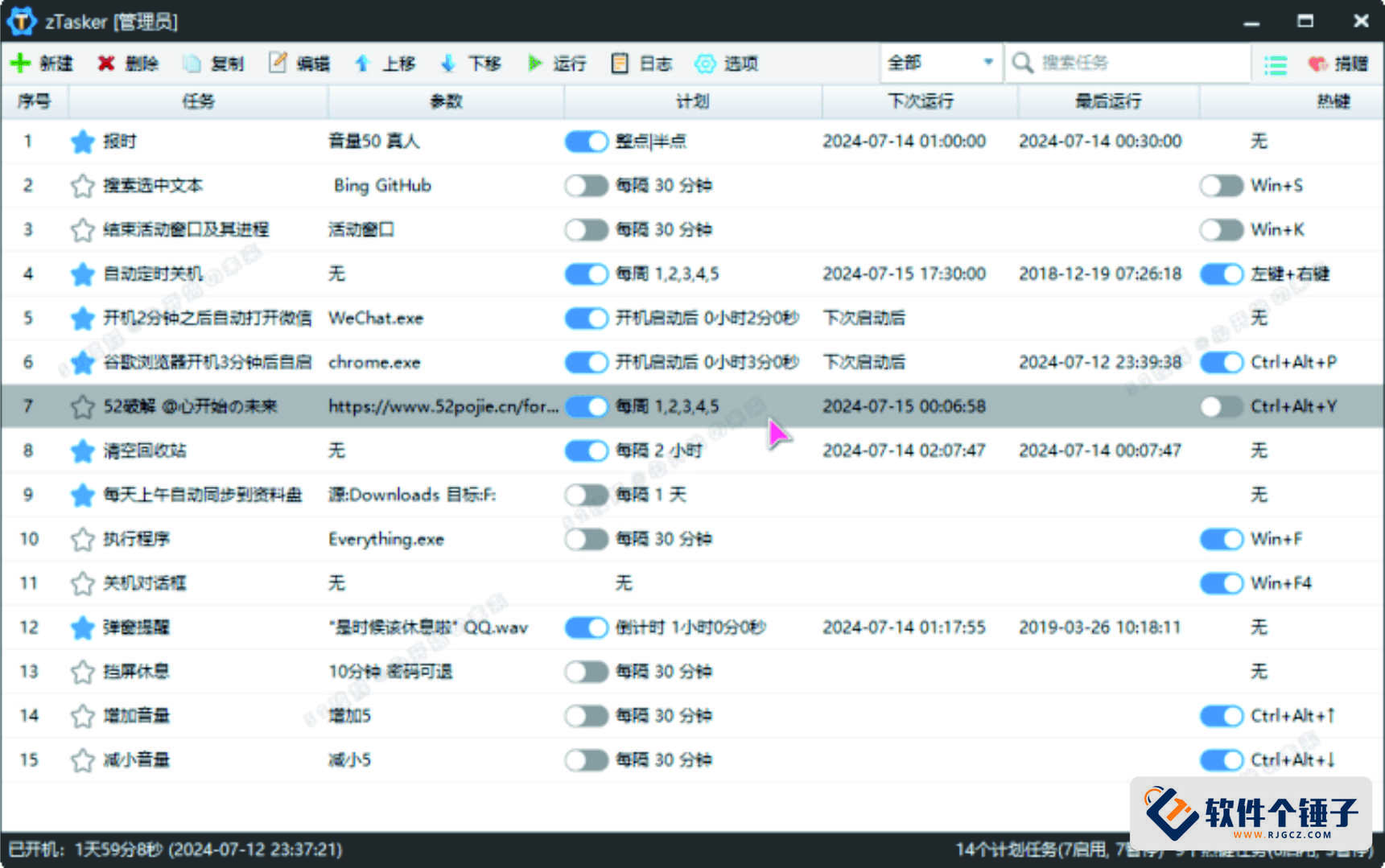Click the 捐赠 (Donate) button
The image size is (1385, 868).
(1338, 64)
